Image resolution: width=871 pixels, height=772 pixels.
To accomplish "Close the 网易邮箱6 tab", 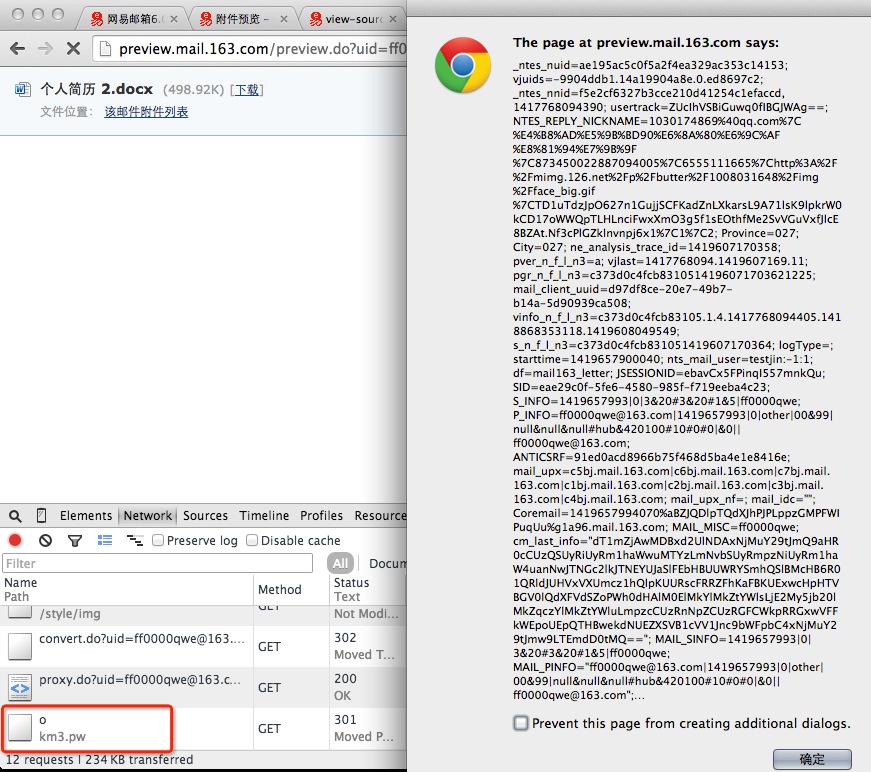I will point(174,19).
